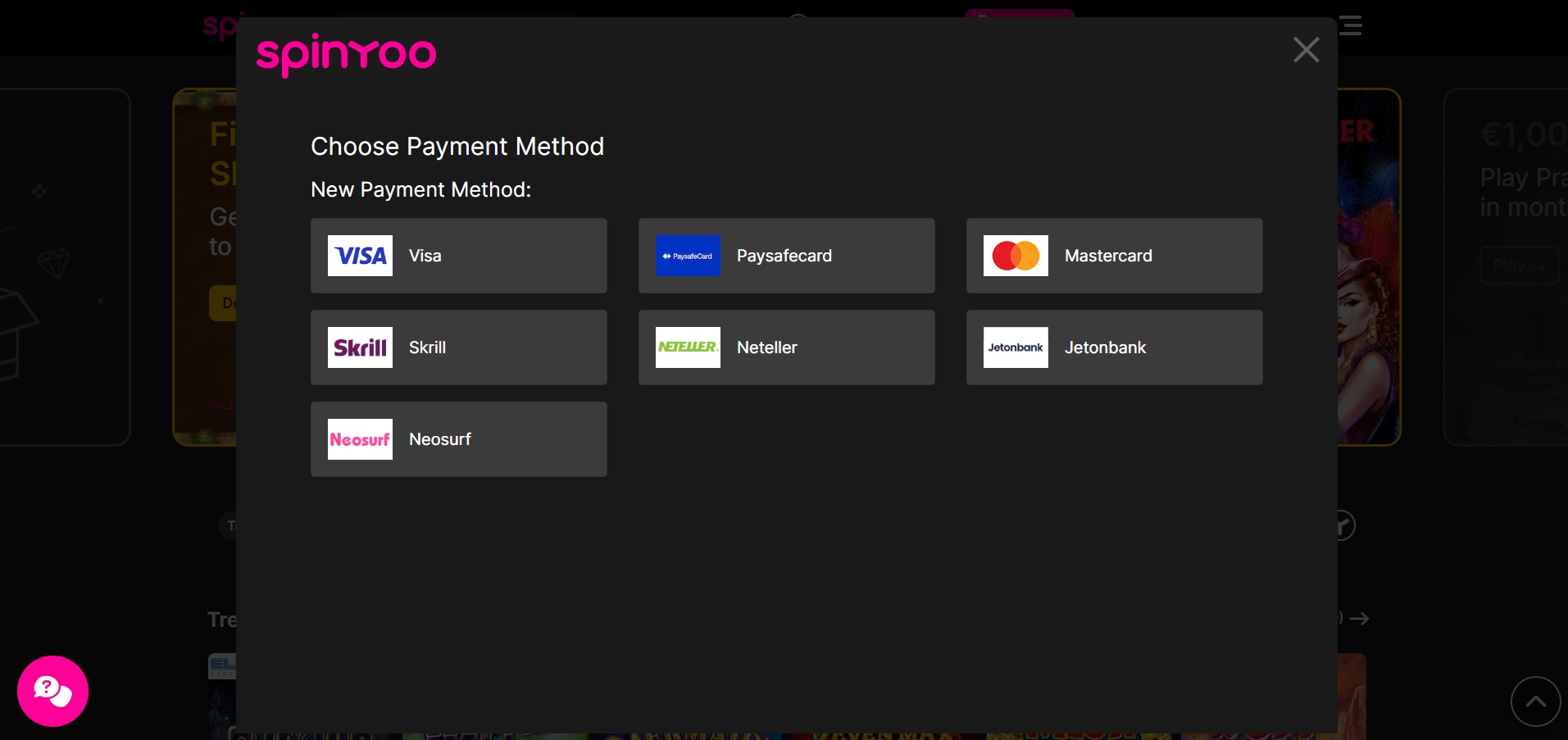
Task: Click the right arrow next to trending row
Action: click(1359, 619)
